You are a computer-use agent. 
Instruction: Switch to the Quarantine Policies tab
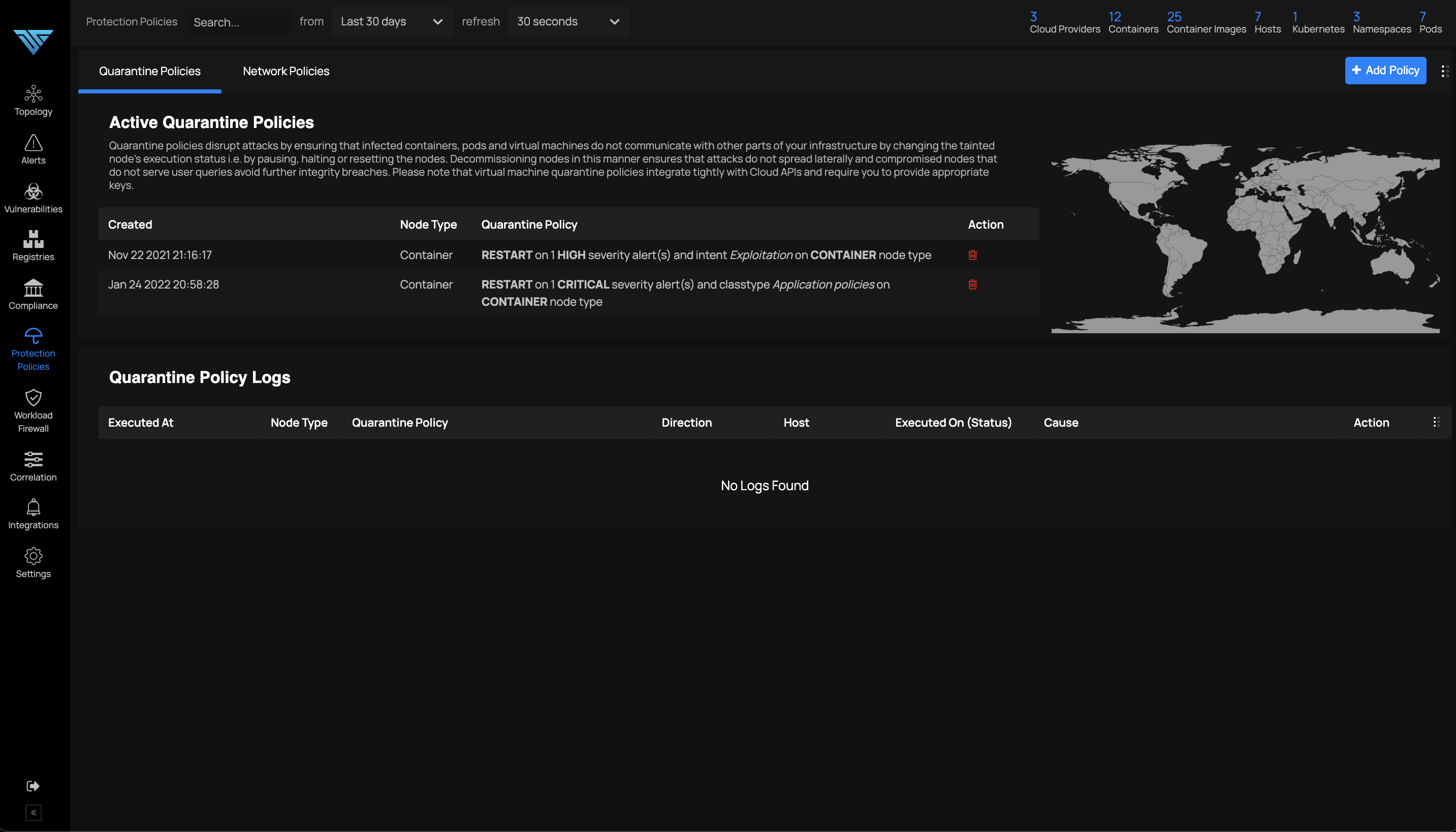point(150,71)
